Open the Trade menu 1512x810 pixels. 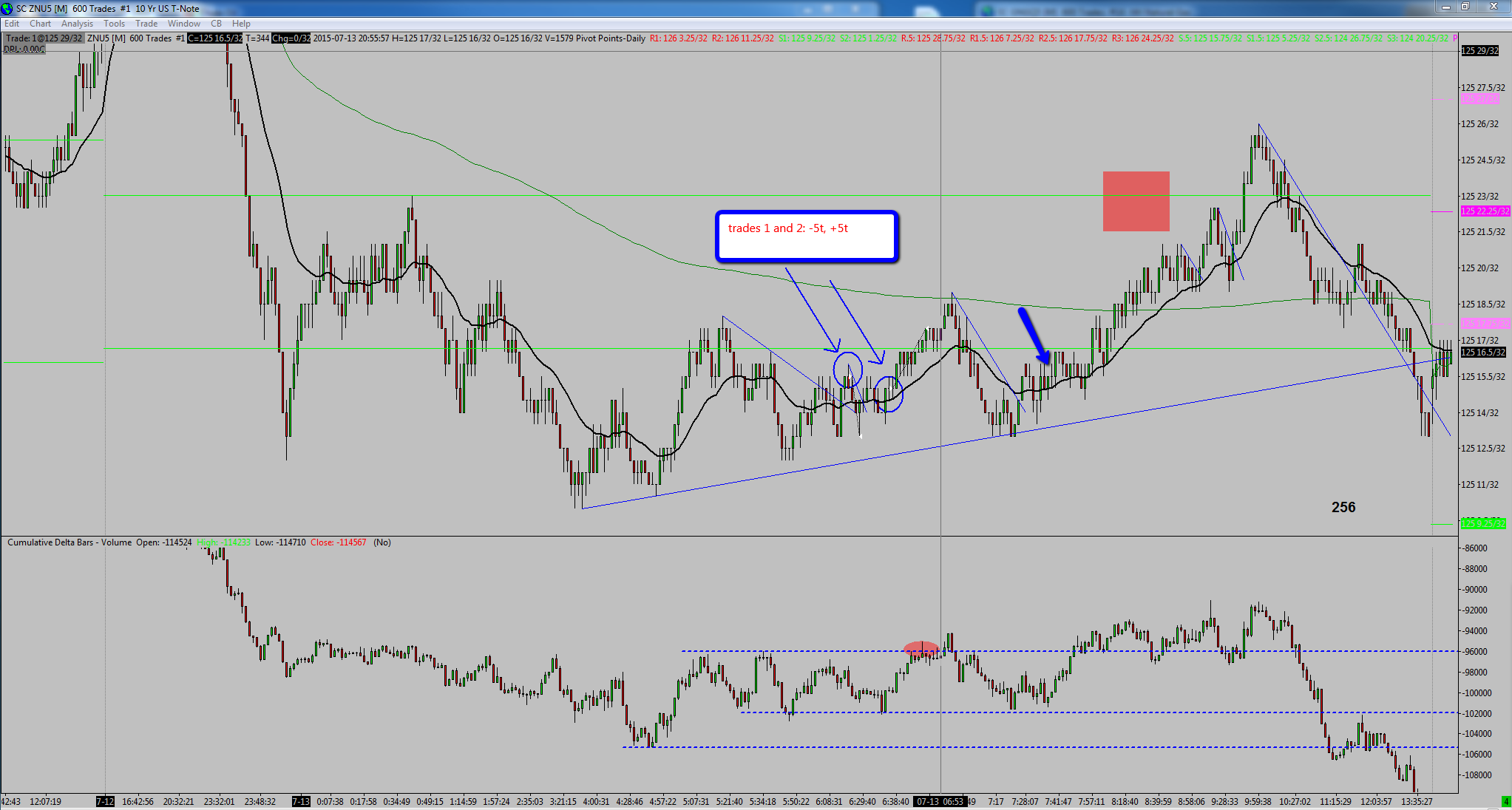pyautogui.click(x=146, y=24)
